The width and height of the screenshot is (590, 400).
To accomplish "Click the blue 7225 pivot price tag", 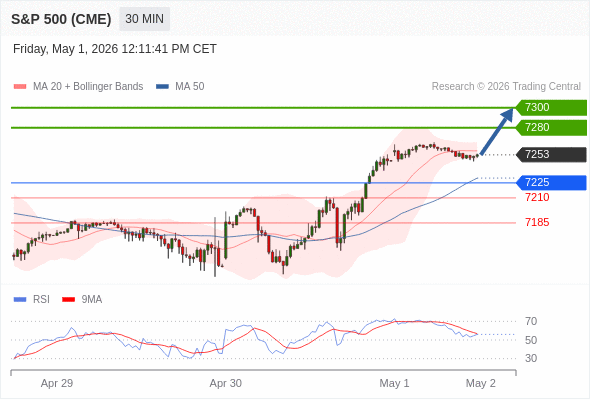I will tap(551, 183).
